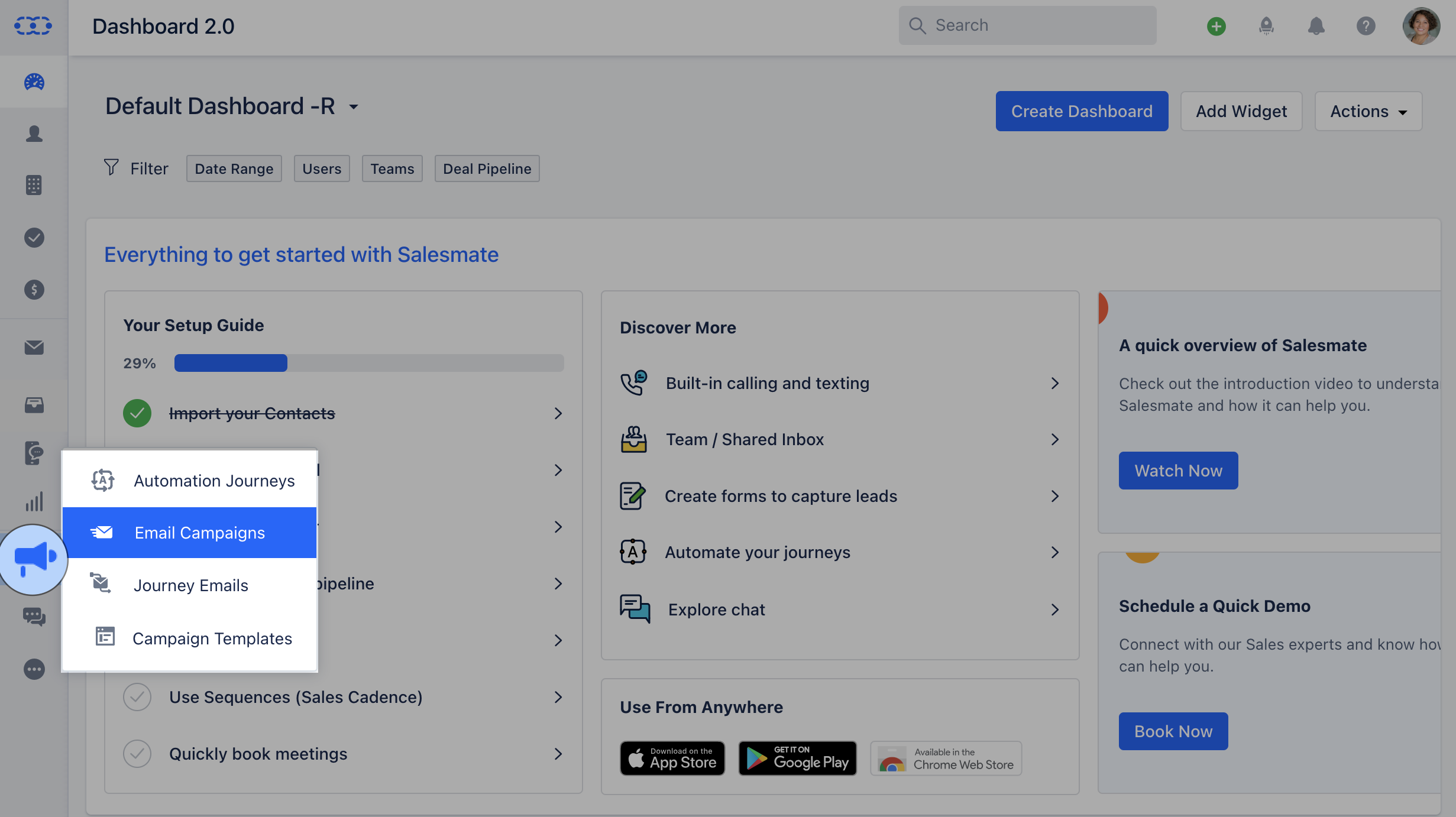1456x817 pixels.
Task: Open the Actions dropdown
Action: tap(1368, 111)
